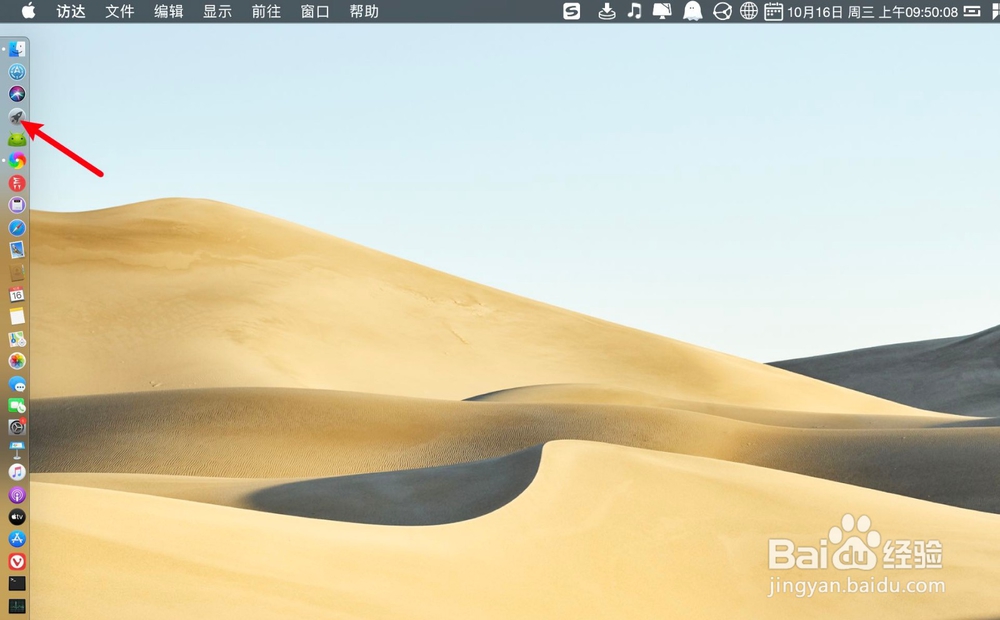Click the date and time 10月16日 周三

point(872,11)
